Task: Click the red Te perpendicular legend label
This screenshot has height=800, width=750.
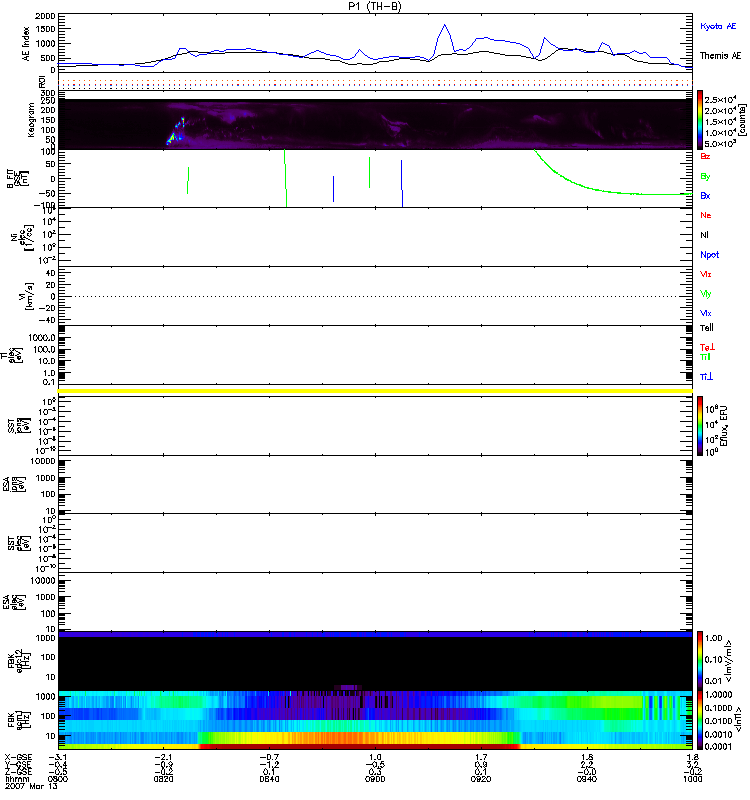Action: [x=707, y=347]
